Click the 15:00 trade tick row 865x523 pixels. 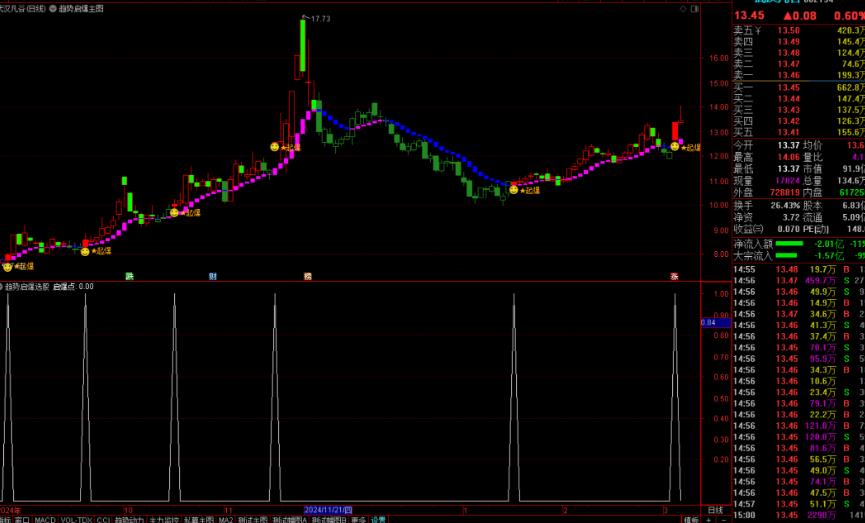[798, 515]
